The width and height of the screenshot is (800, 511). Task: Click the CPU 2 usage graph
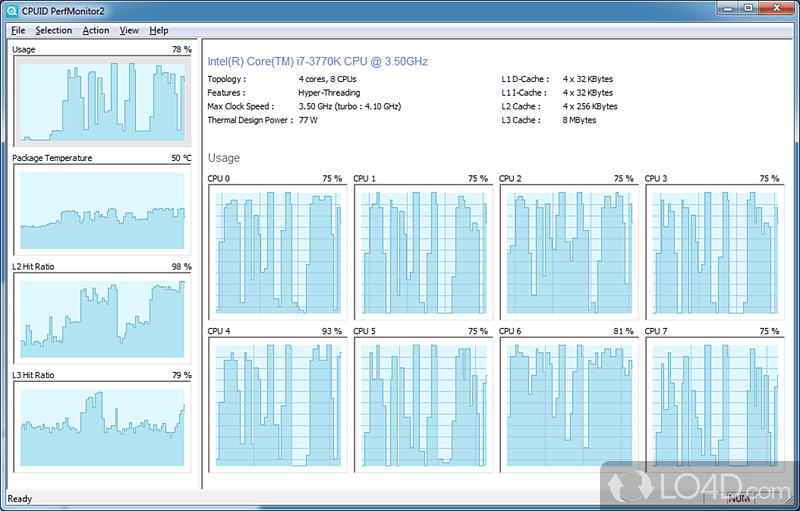pos(569,252)
